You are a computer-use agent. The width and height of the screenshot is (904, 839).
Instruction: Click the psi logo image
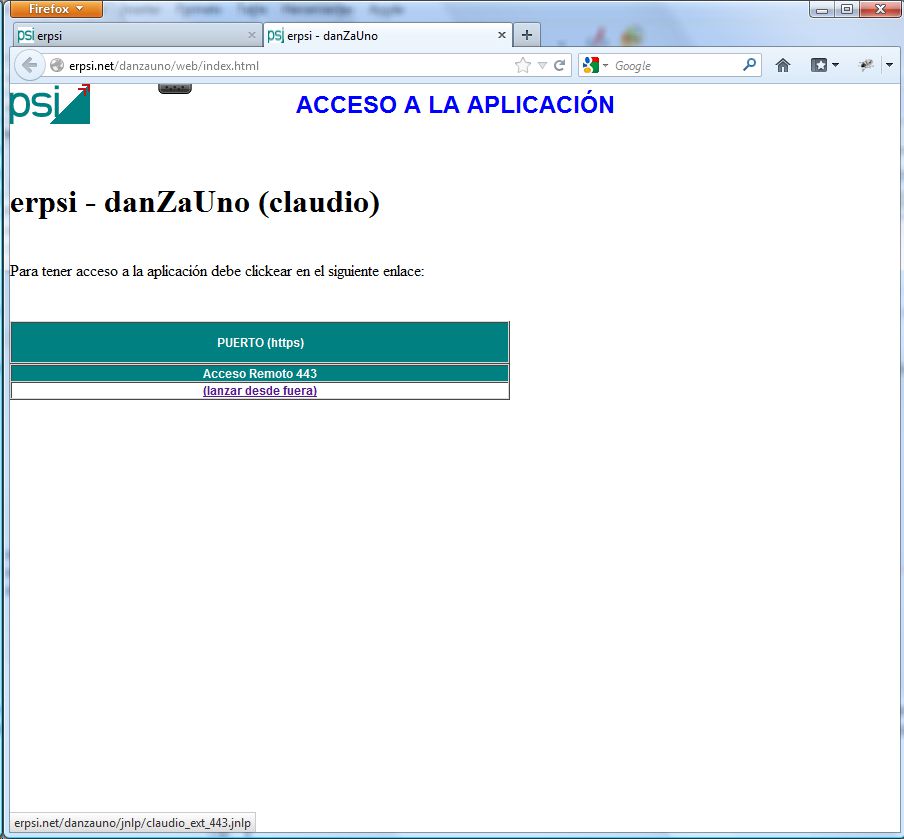click(x=50, y=104)
